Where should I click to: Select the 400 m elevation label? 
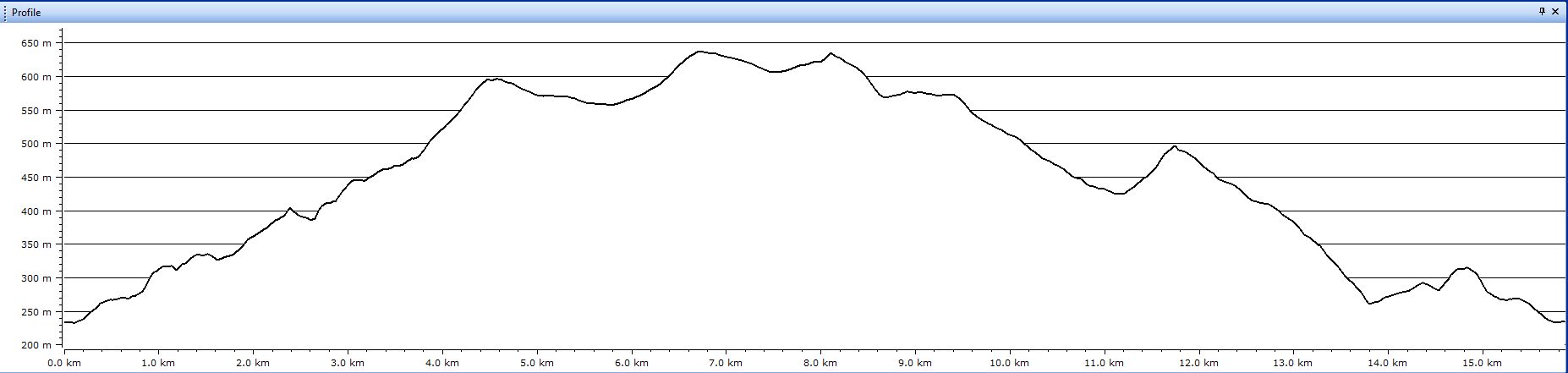(36, 211)
